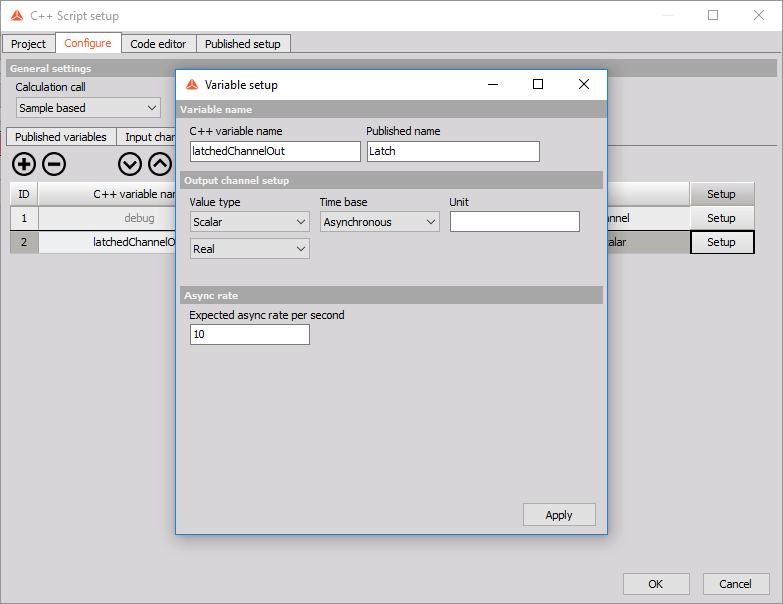This screenshot has height=604, width=783.
Task: Open the Calculation call Sample based dropdown
Action: pos(88,108)
